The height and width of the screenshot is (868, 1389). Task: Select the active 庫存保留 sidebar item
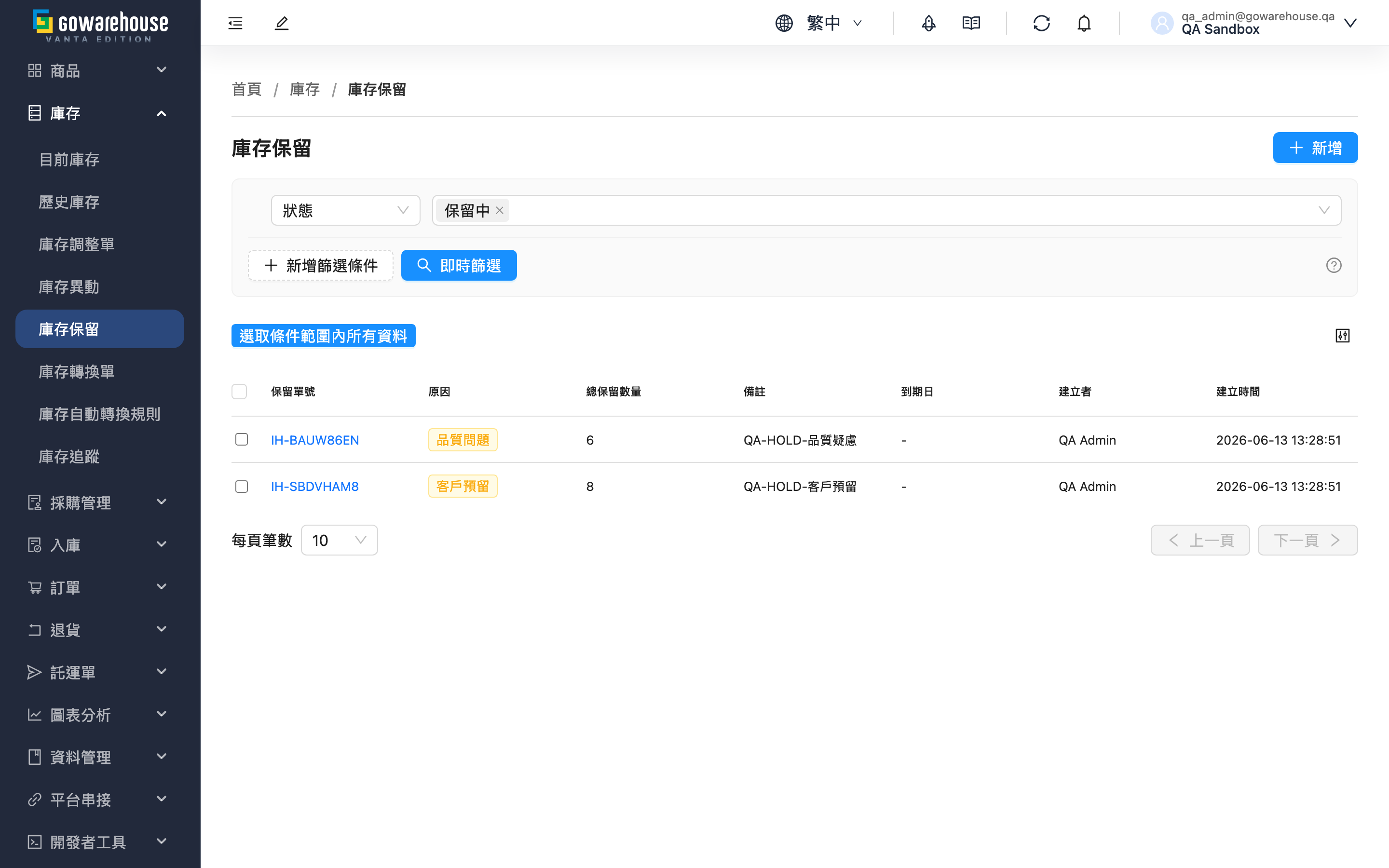point(100,329)
